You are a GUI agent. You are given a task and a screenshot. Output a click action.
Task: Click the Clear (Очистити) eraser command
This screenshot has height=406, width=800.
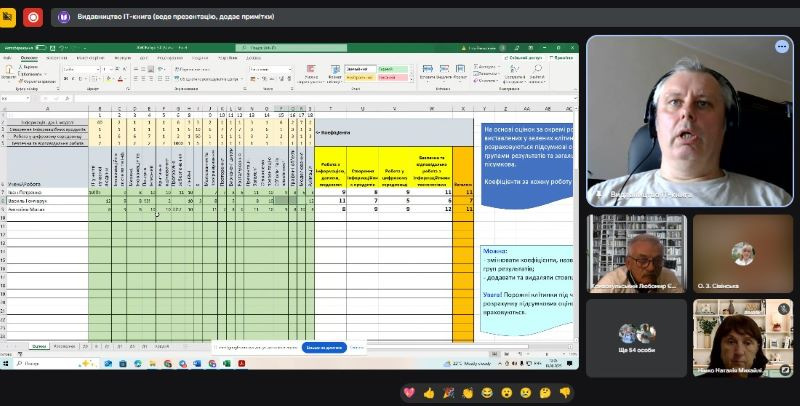coord(486,81)
